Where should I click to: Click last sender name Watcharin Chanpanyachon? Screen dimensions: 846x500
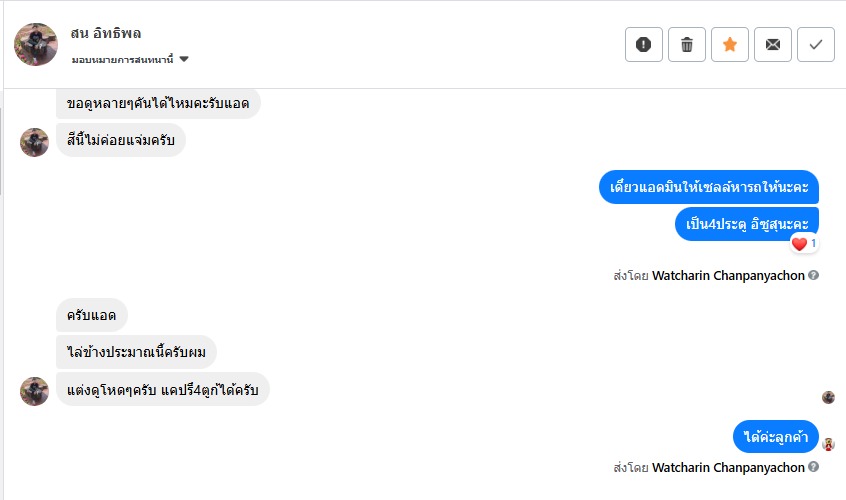[728, 467]
